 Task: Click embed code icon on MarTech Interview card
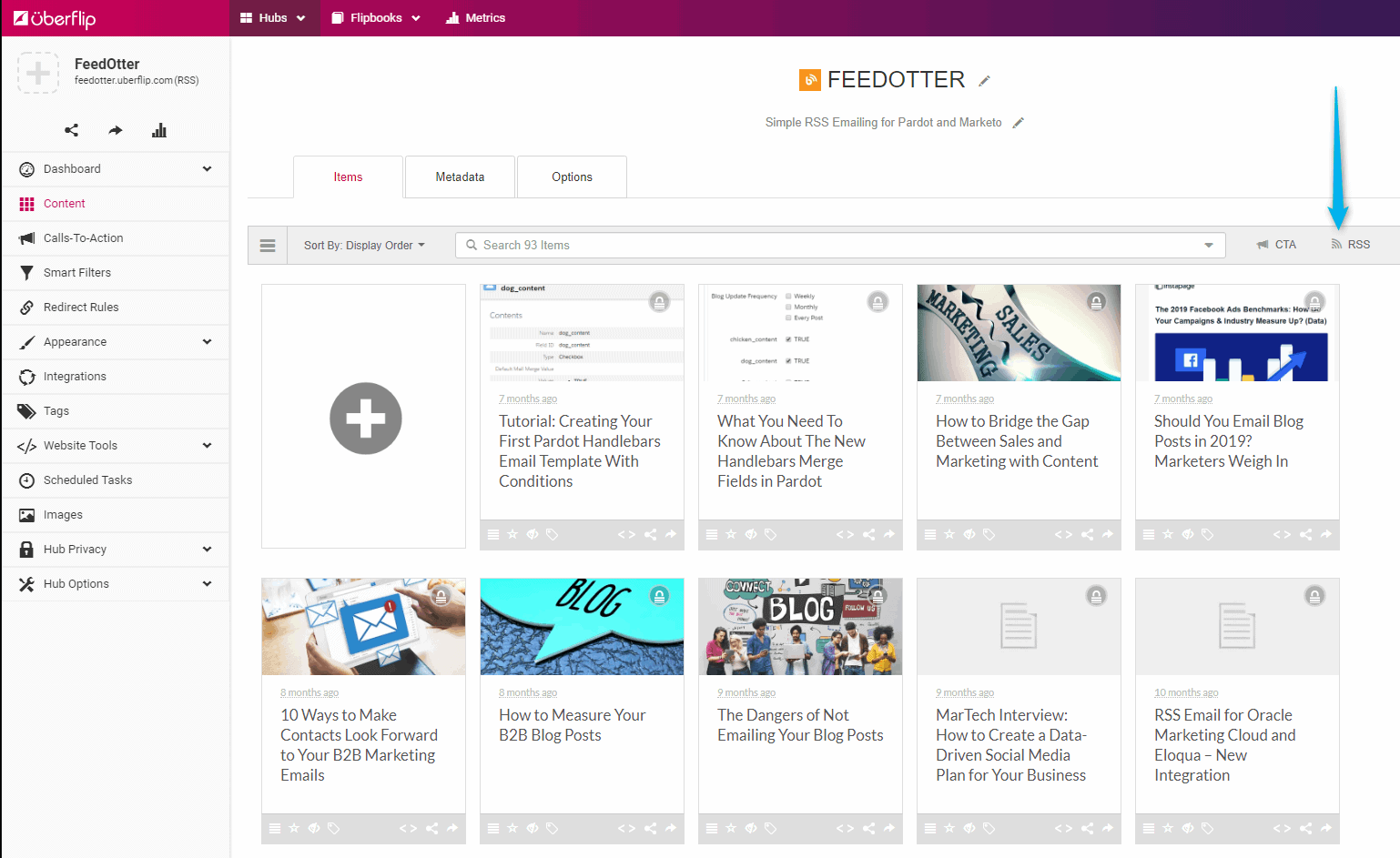pos(1063,828)
